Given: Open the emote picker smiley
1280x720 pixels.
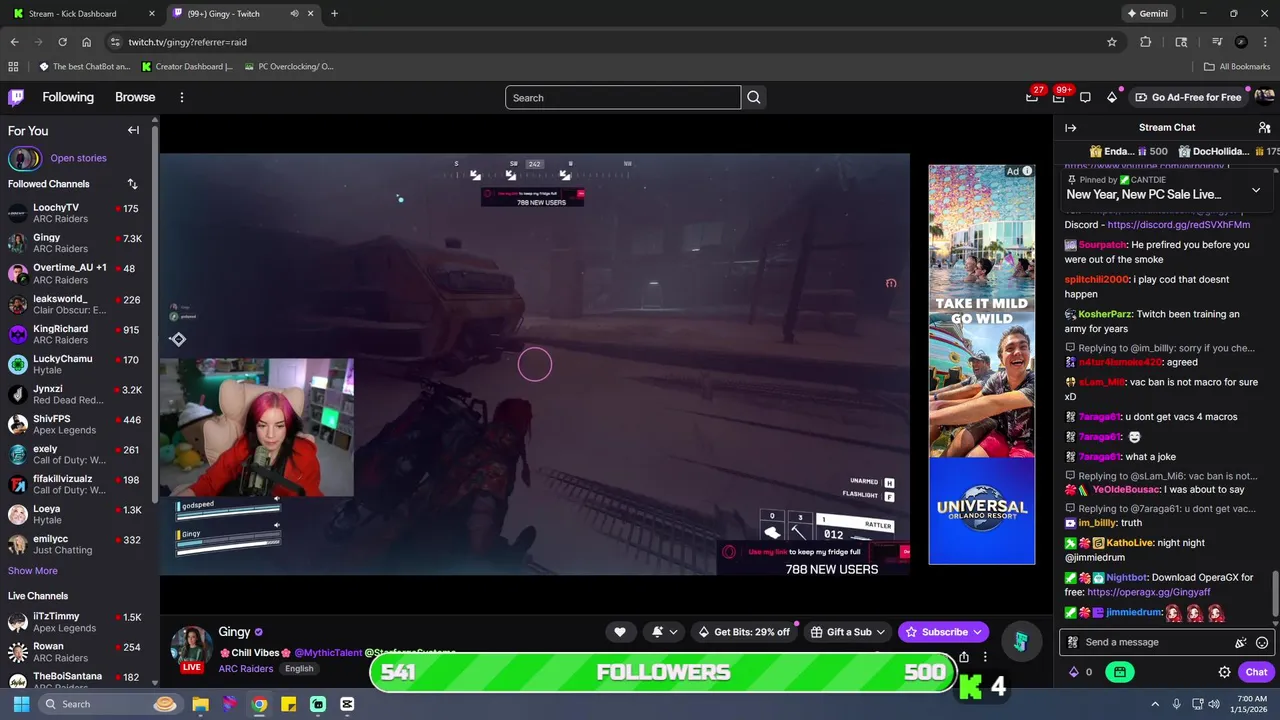Looking at the screenshot, I should point(1262,642).
